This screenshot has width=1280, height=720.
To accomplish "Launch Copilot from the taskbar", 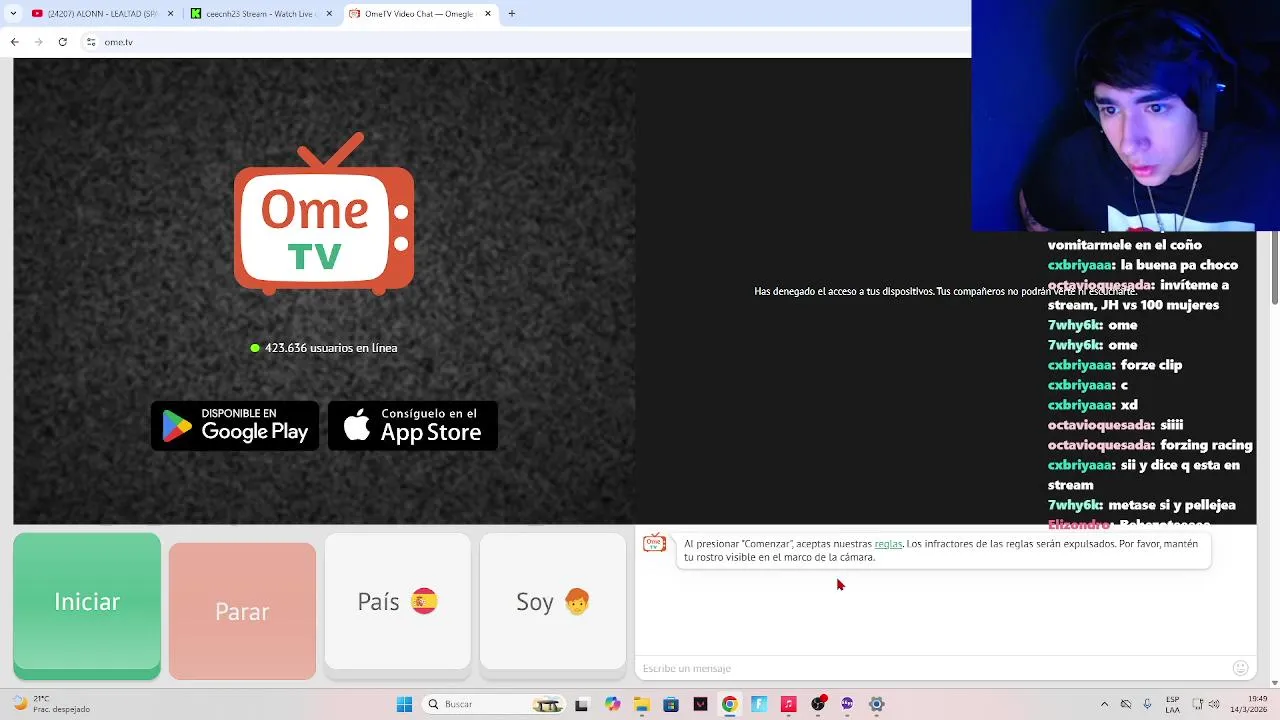I will (612, 704).
